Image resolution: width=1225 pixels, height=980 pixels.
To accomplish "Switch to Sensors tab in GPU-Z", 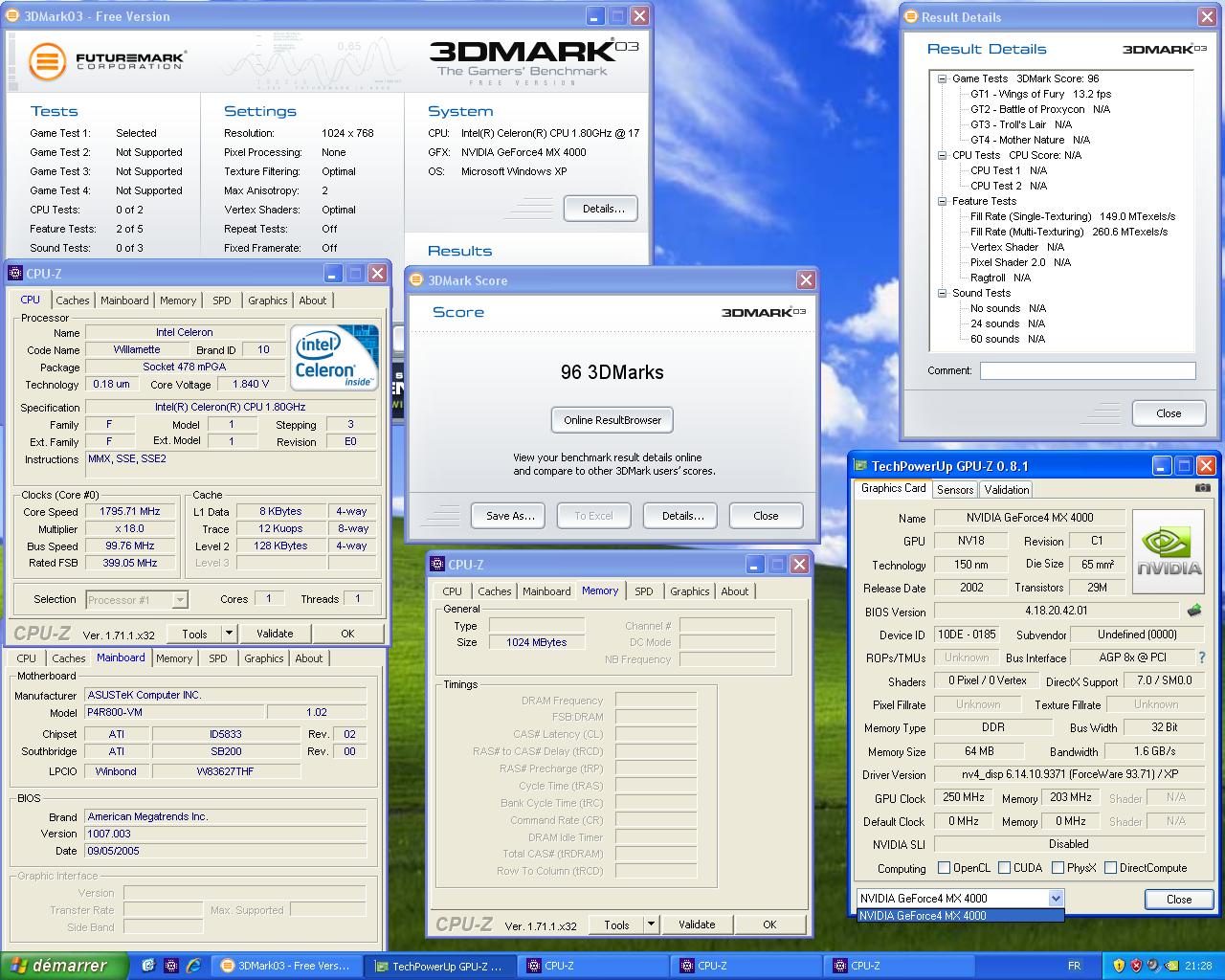I will [955, 489].
